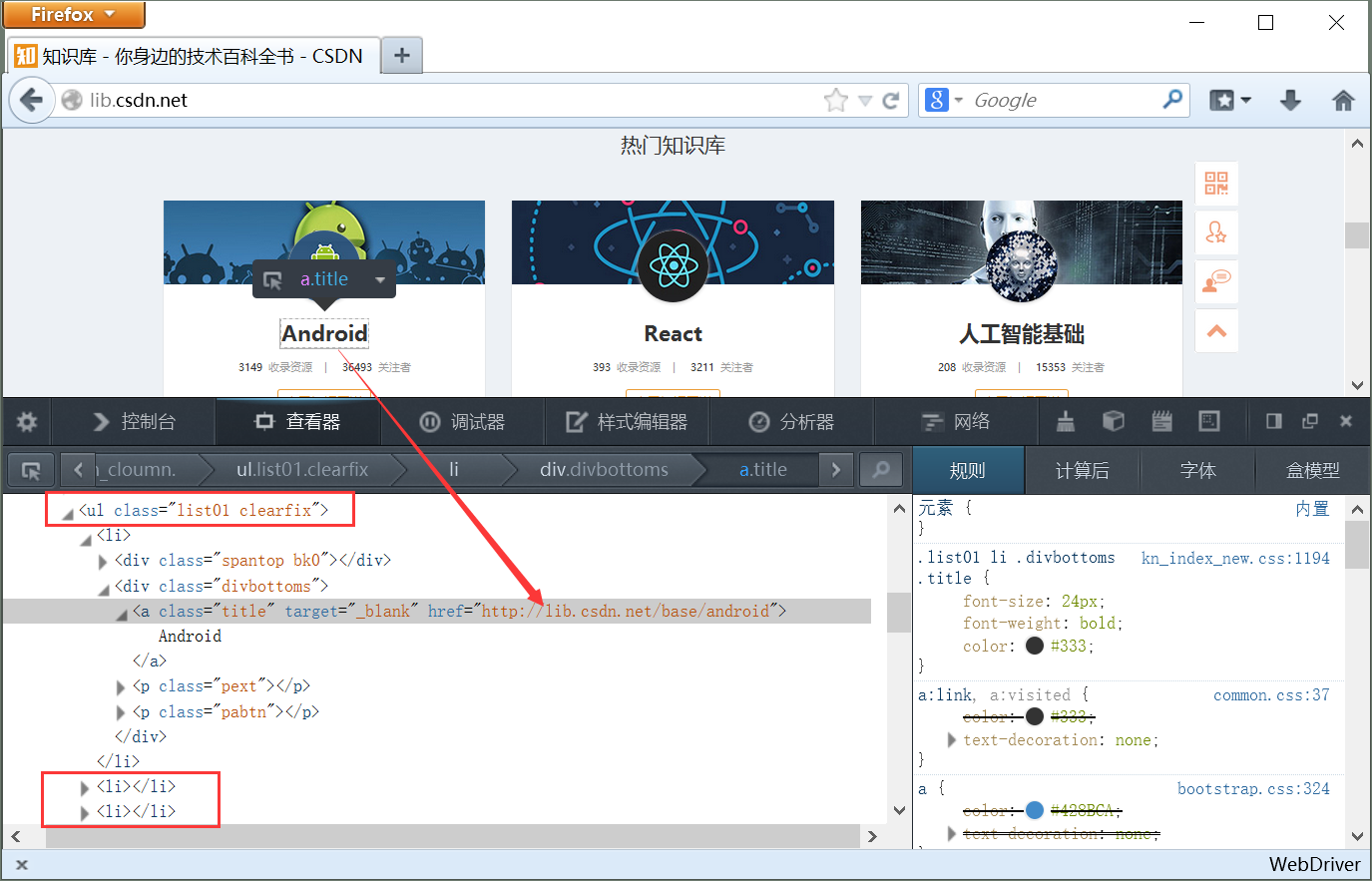Screen dimensions: 1372x881
Task: Switch to the 控制台 console tab
Action: point(134,422)
